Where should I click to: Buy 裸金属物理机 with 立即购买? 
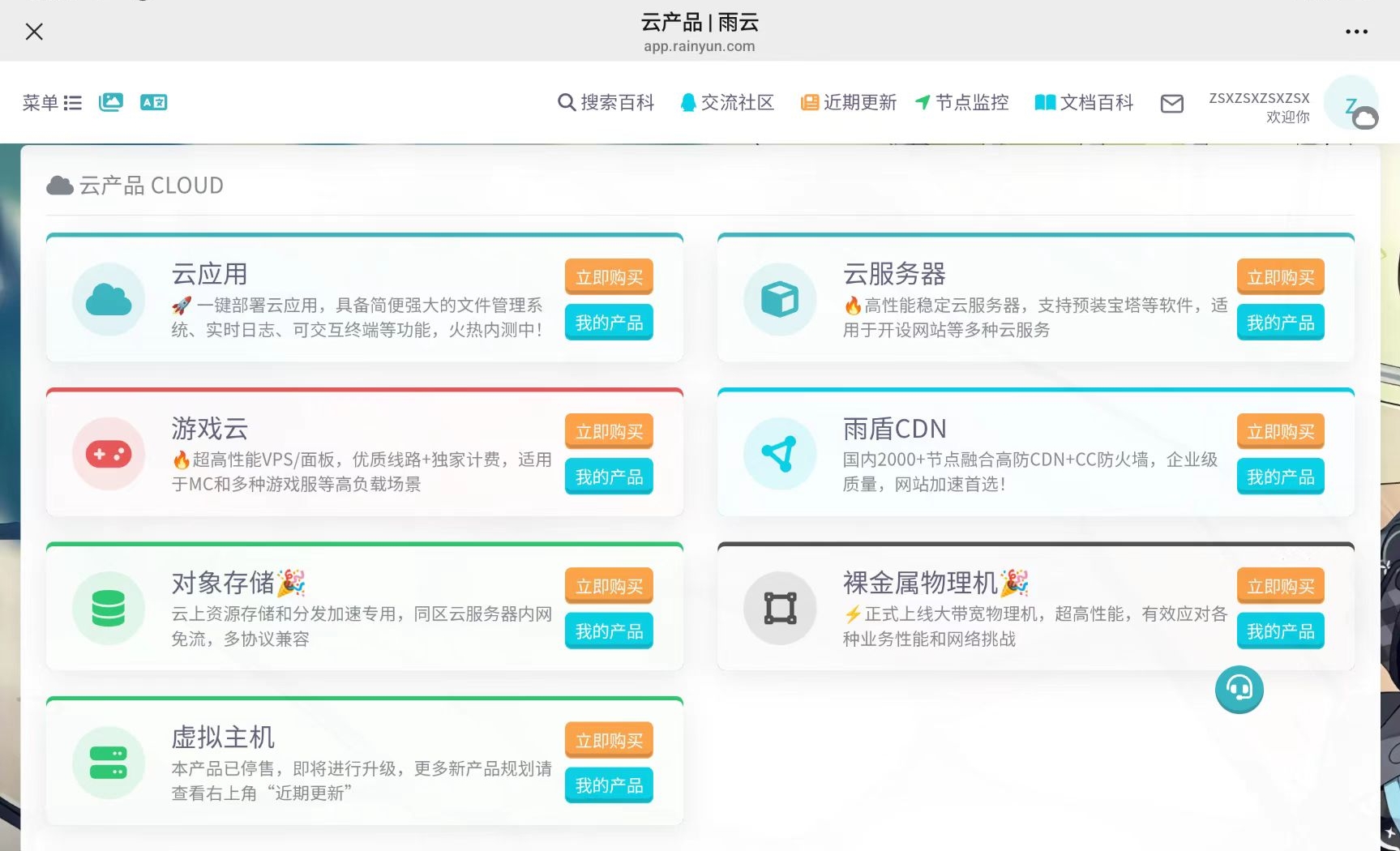(x=1280, y=586)
